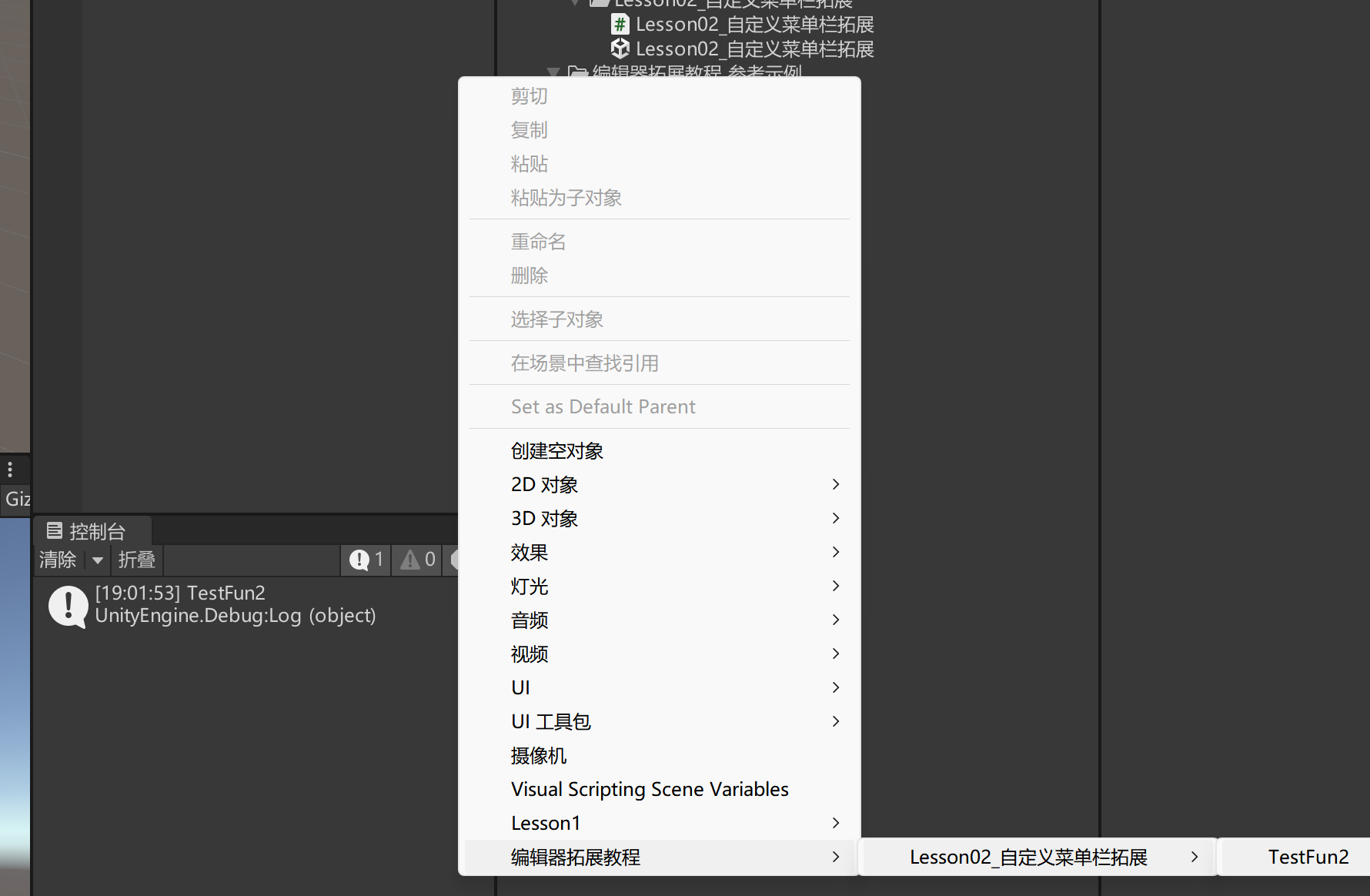Open the dropdown arrow beside 清除
1370x896 pixels.
point(98,560)
